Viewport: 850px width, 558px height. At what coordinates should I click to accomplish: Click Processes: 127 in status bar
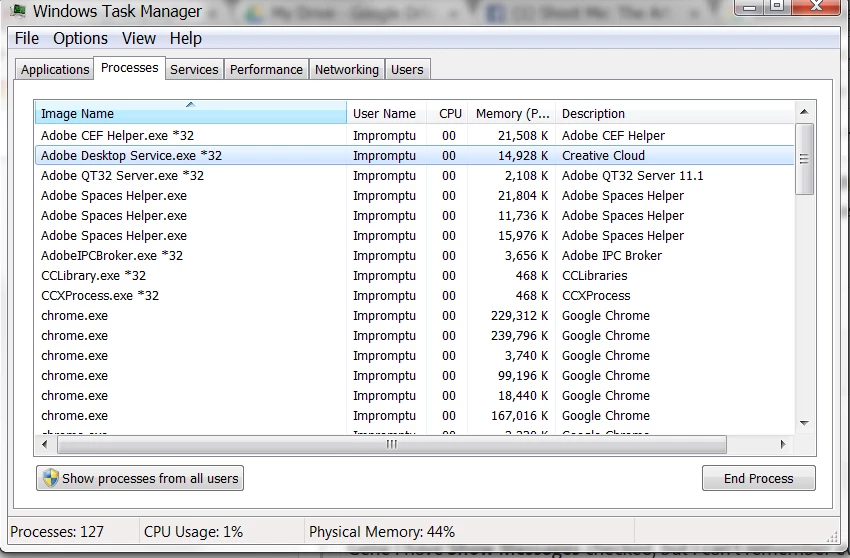pos(57,532)
